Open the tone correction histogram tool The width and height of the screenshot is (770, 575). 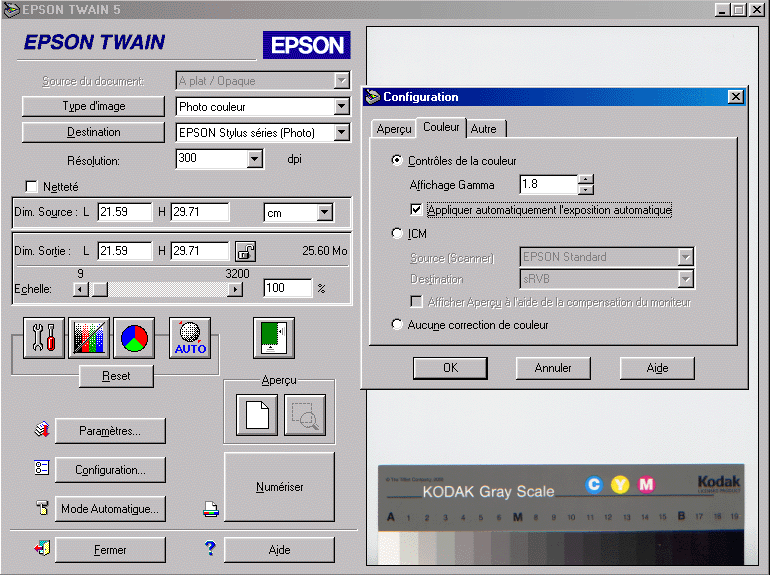coord(89,338)
